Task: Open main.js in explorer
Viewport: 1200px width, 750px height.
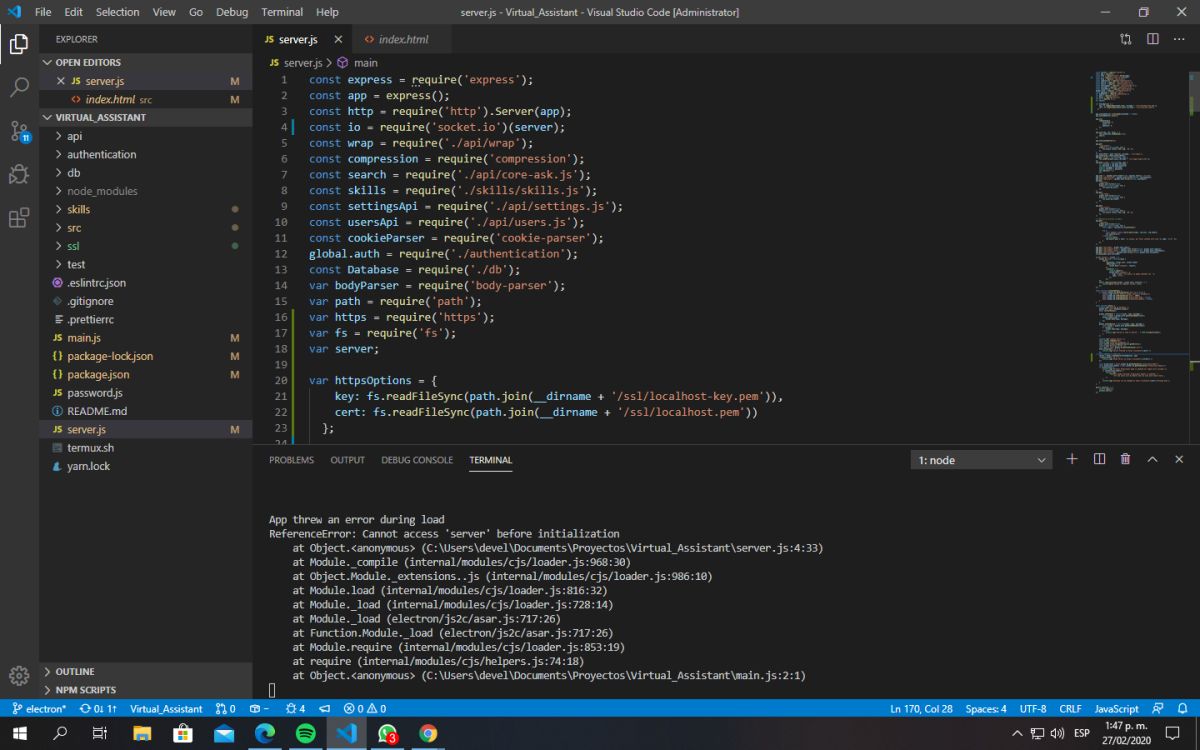Action: [x=145, y=338]
